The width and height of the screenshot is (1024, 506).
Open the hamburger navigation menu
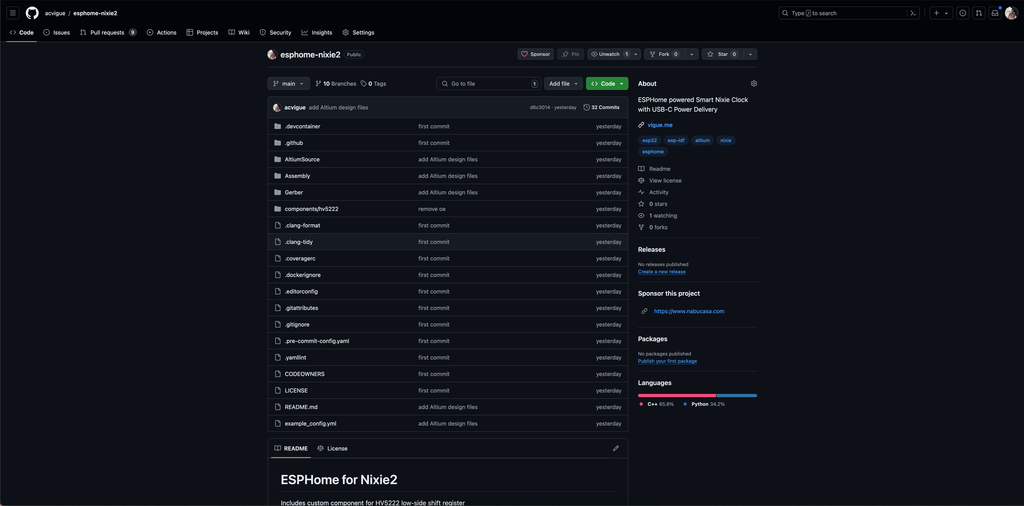13,13
